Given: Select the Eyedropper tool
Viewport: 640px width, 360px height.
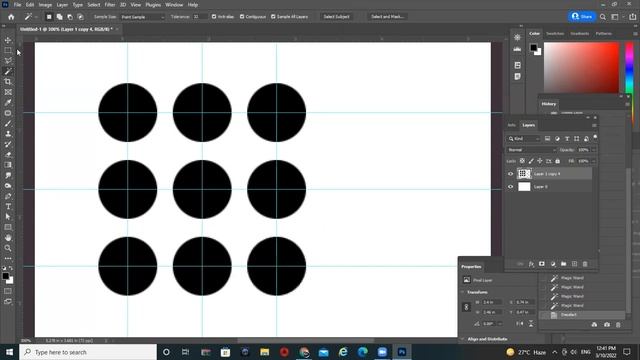Looking at the screenshot, I should (8, 102).
